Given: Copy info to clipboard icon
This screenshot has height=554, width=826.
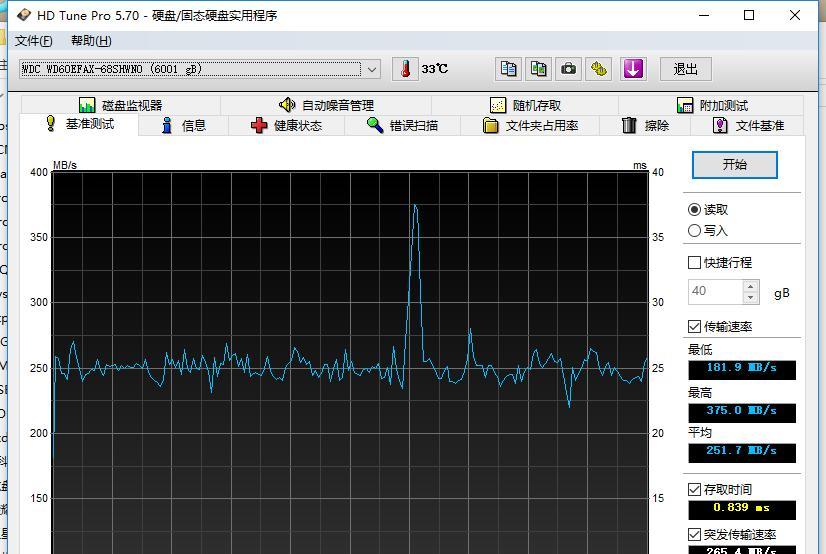Looking at the screenshot, I should click(508, 69).
